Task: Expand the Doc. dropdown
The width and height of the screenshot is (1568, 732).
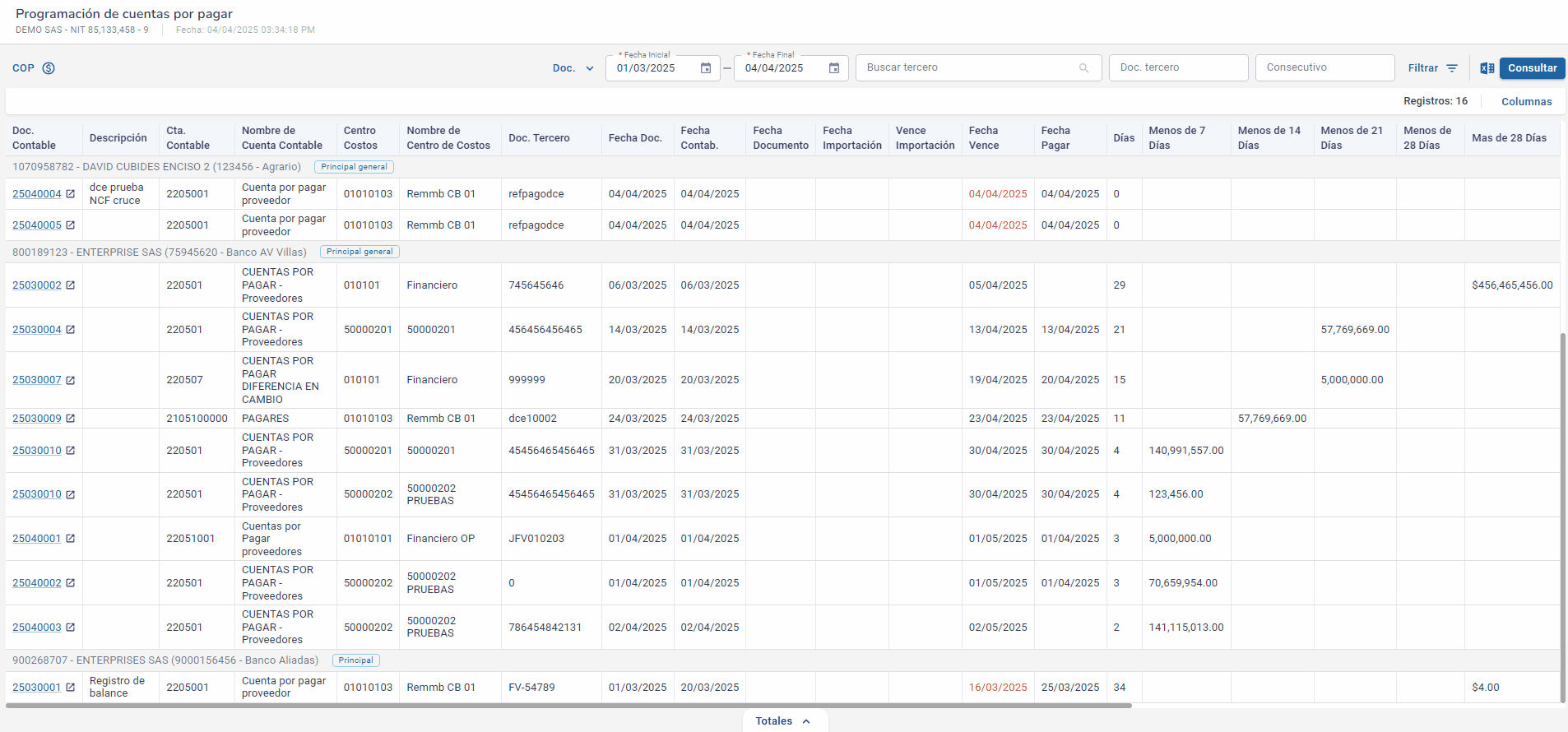Action: [x=573, y=68]
